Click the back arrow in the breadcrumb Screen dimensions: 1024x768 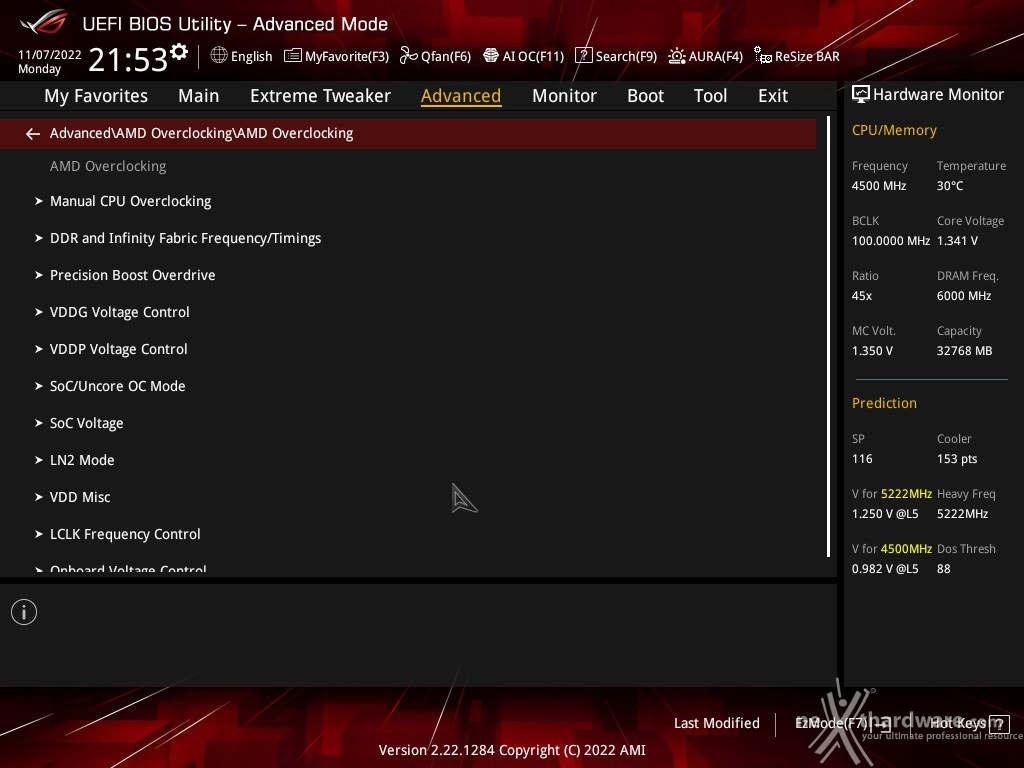(33, 134)
